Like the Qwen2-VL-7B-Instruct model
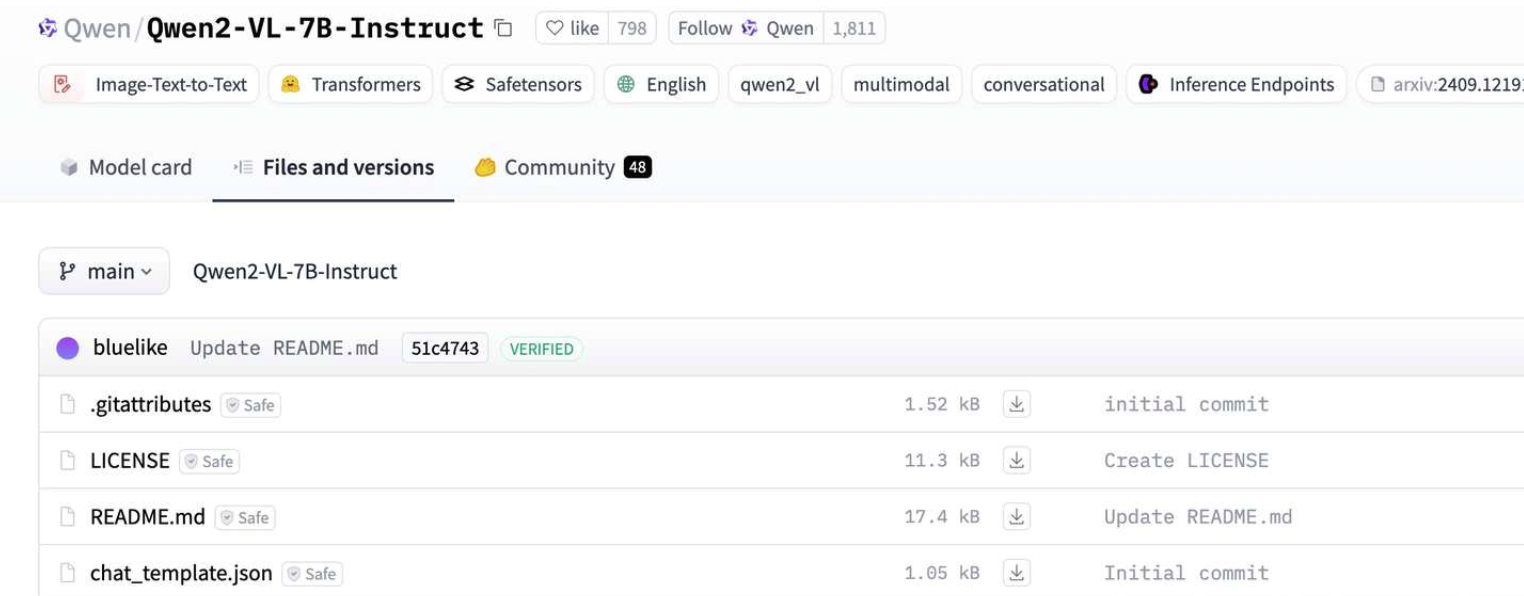 click(x=572, y=28)
